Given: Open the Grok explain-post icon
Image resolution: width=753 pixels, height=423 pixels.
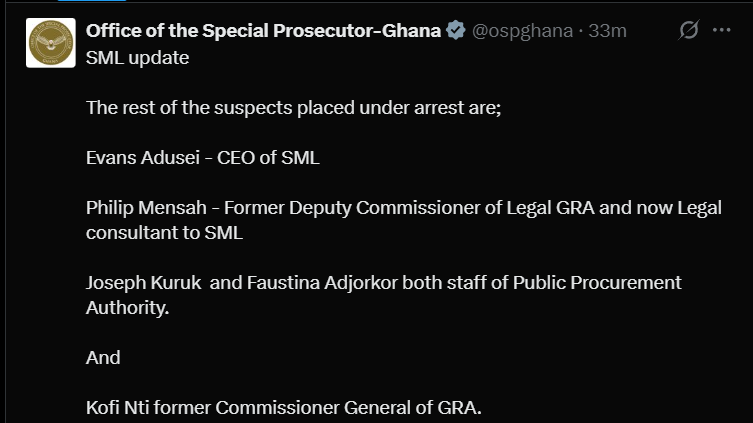Looking at the screenshot, I should (x=688, y=30).
